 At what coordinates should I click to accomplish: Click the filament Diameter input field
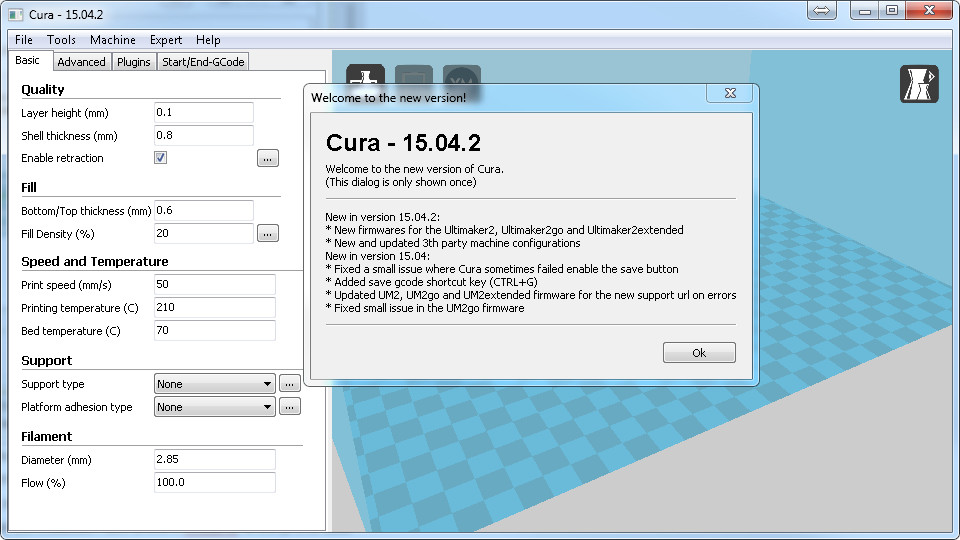coord(215,459)
